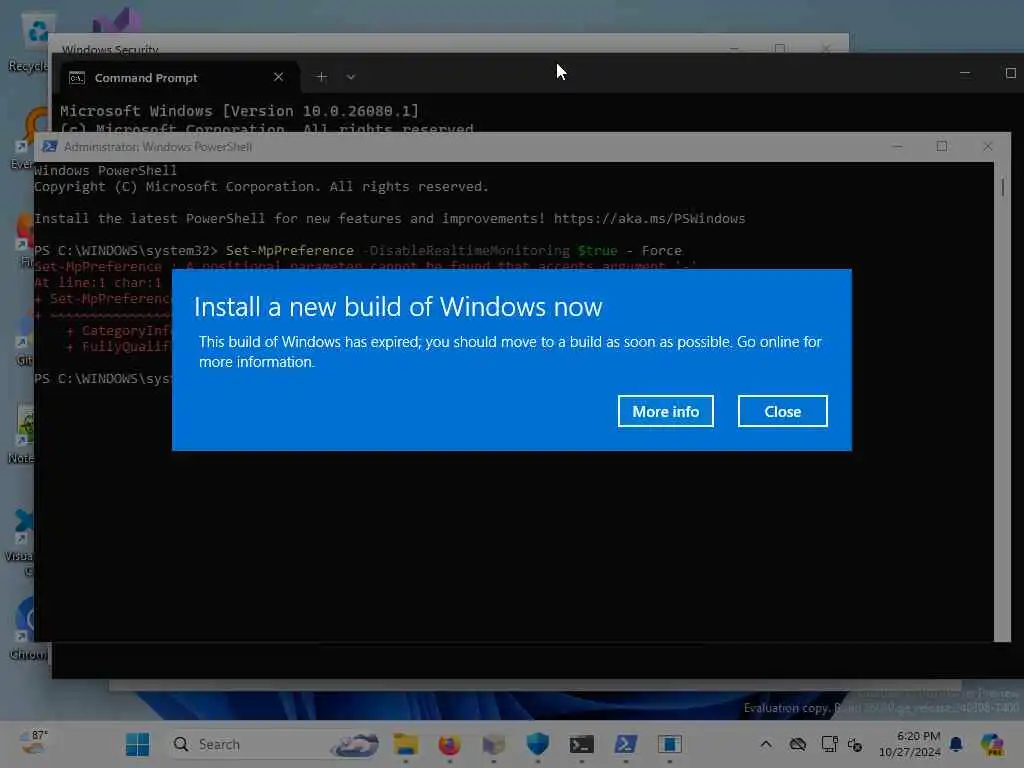Viewport: 1024px width, 768px height.
Task: Open the clock showing 6:20 PM
Action: (910, 744)
